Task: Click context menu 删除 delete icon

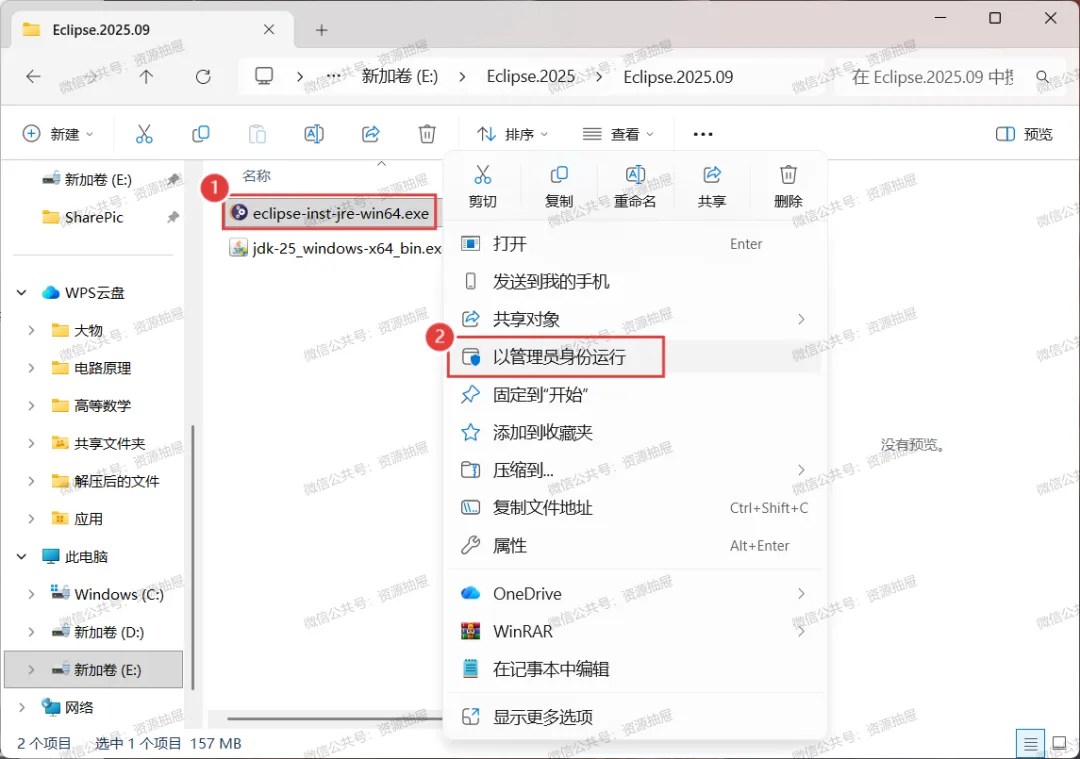Action: click(788, 175)
